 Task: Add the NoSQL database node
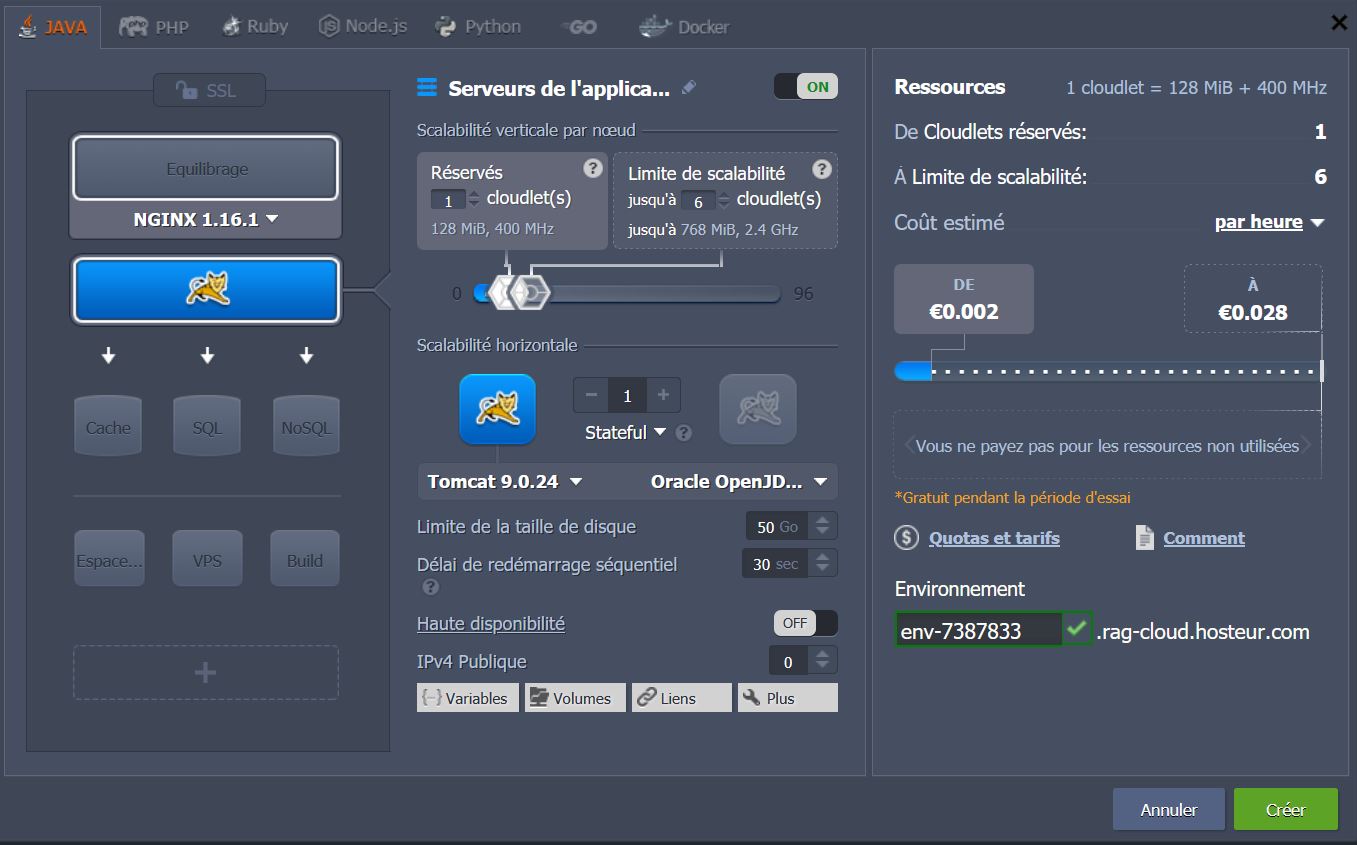[x=305, y=428]
